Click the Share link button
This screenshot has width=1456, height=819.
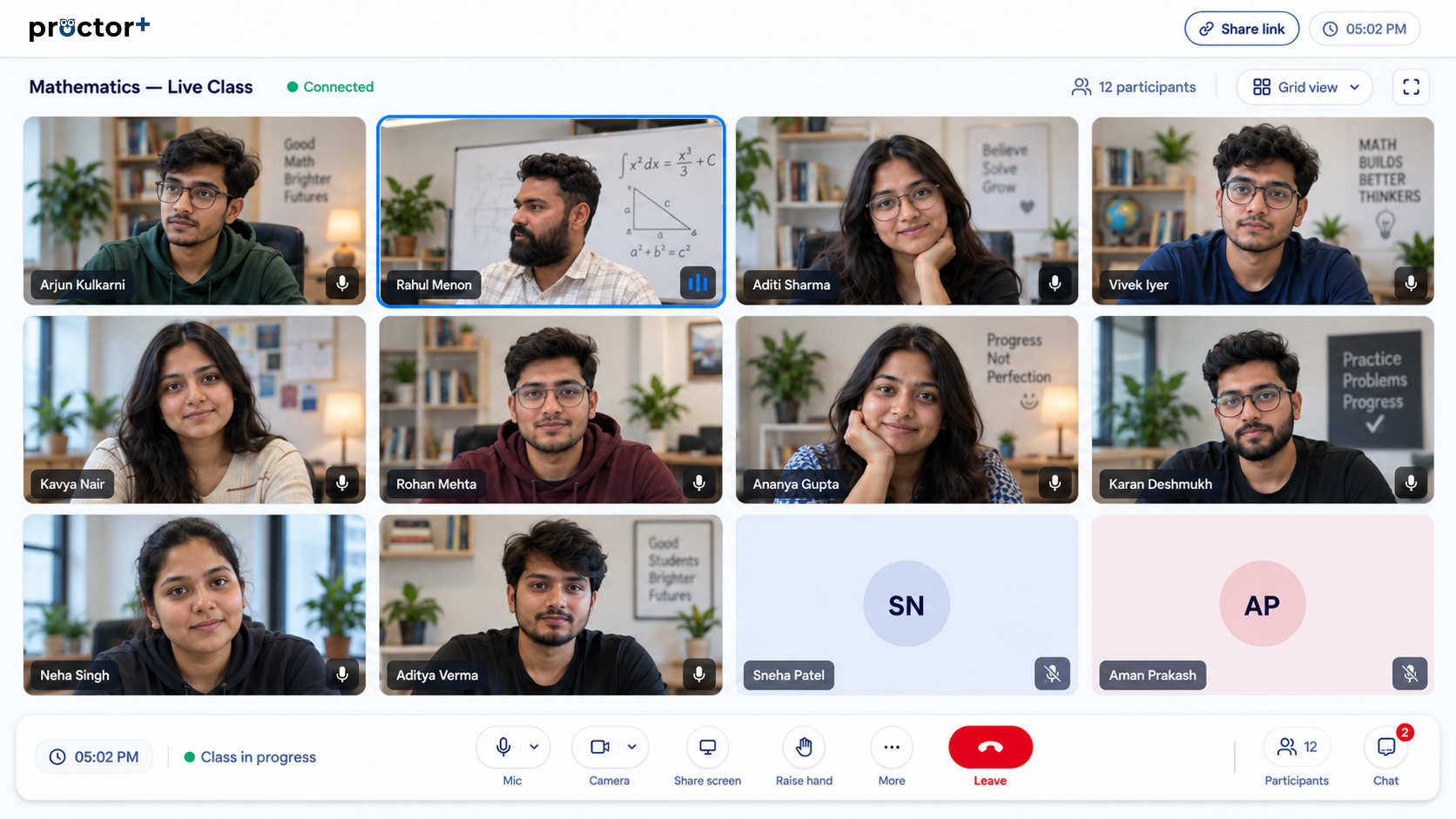[1242, 29]
